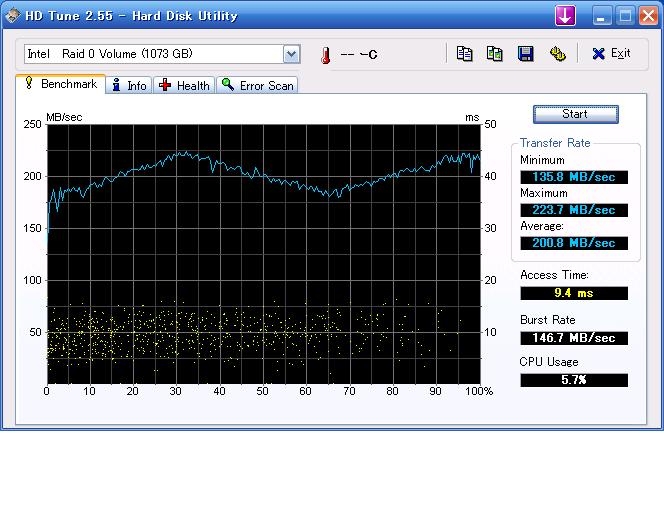Click the Minimum value 135.8 MB/sec
The image size is (664, 512).
point(574,177)
